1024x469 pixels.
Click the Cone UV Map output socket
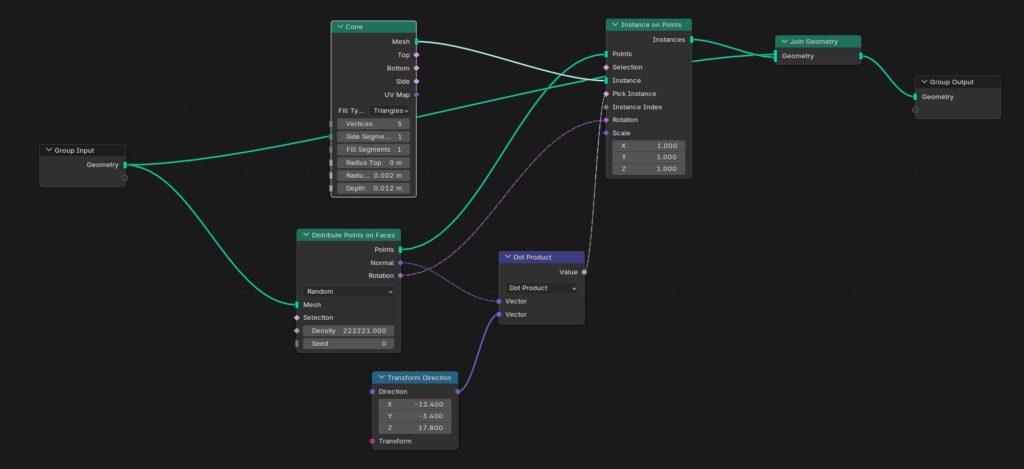click(416, 95)
